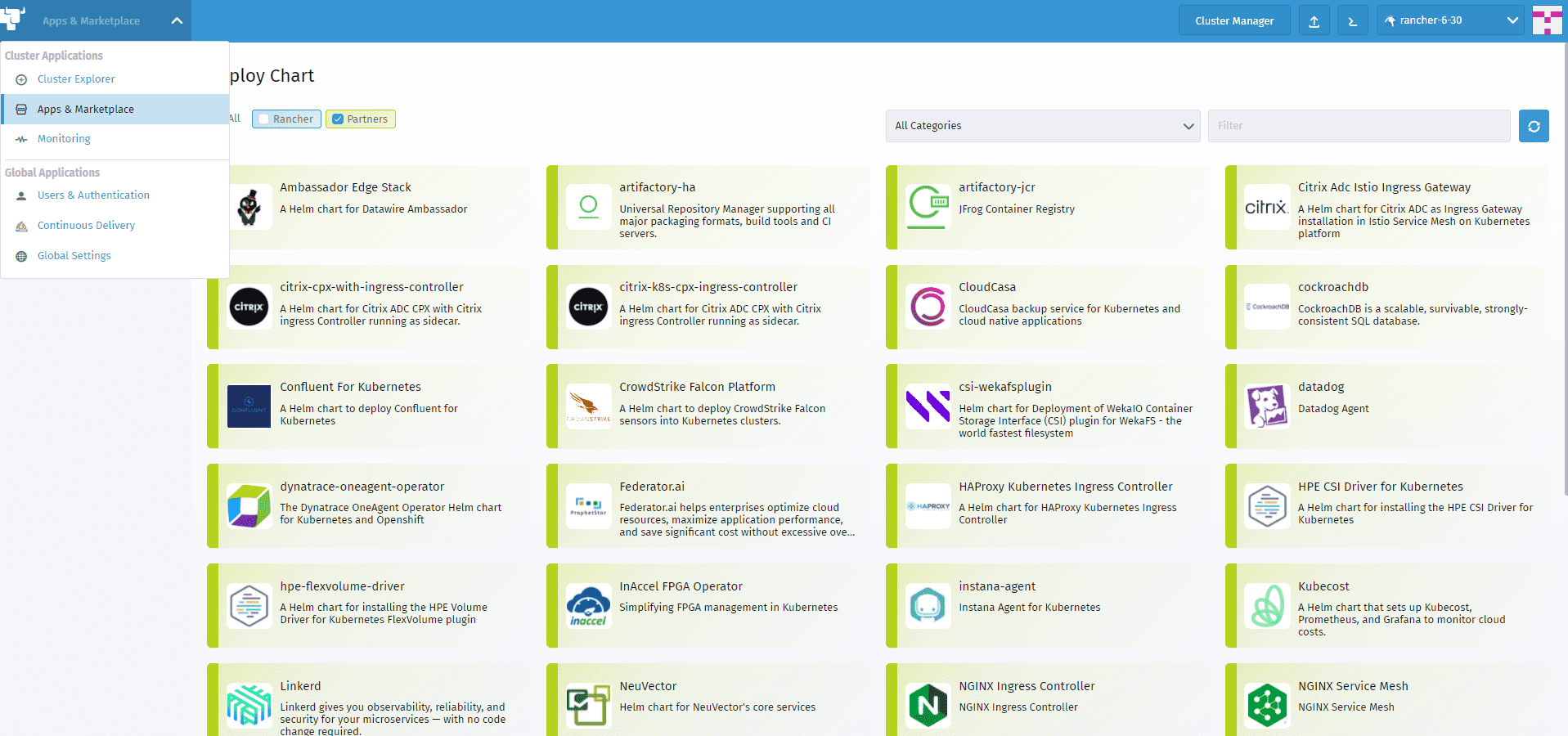Click the instana-agent logo
1568x736 pixels.
[928, 606]
